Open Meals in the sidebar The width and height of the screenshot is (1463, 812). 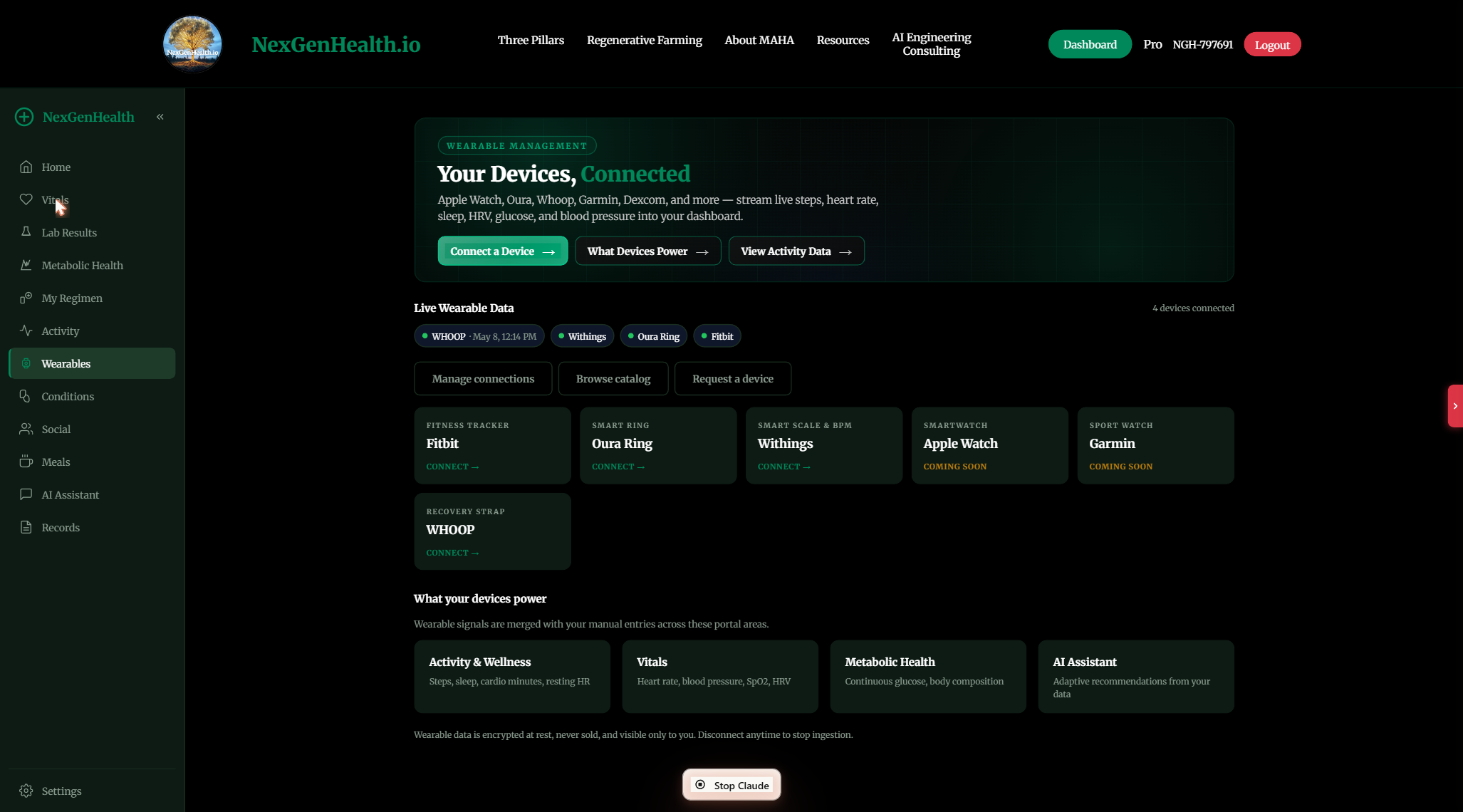coord(92,462)
